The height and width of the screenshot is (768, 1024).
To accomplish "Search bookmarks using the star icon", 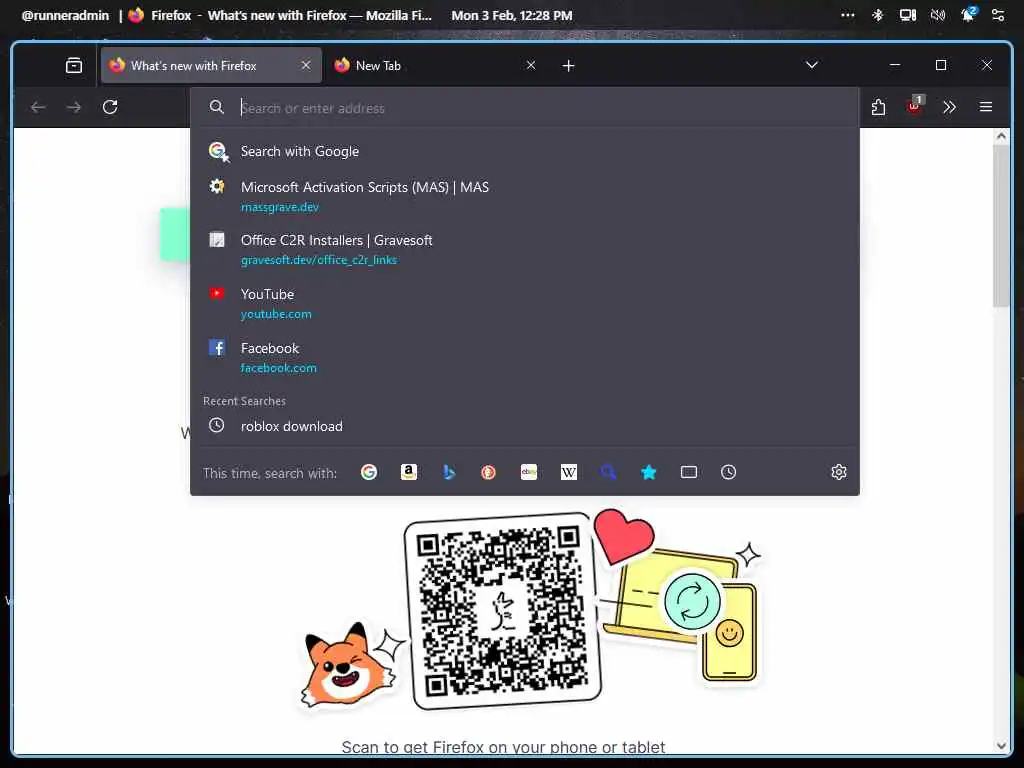I will click(648, 472).
